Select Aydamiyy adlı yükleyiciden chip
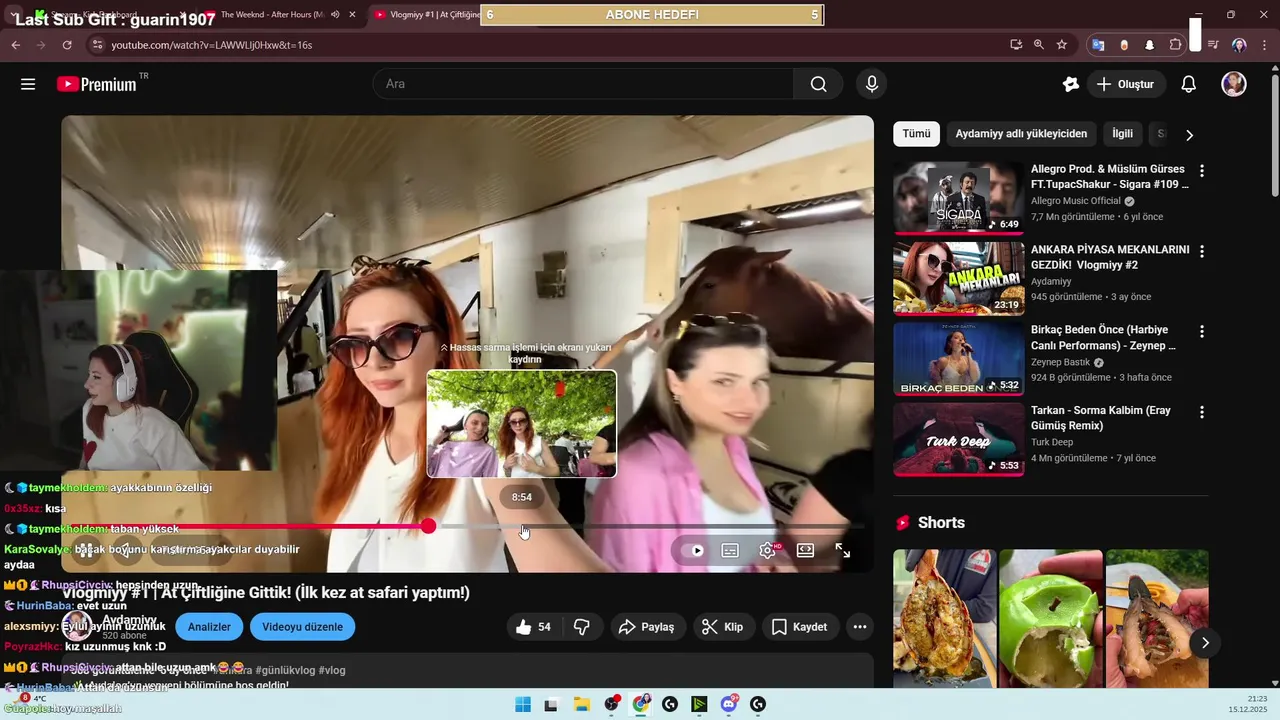 point(1021,133)
